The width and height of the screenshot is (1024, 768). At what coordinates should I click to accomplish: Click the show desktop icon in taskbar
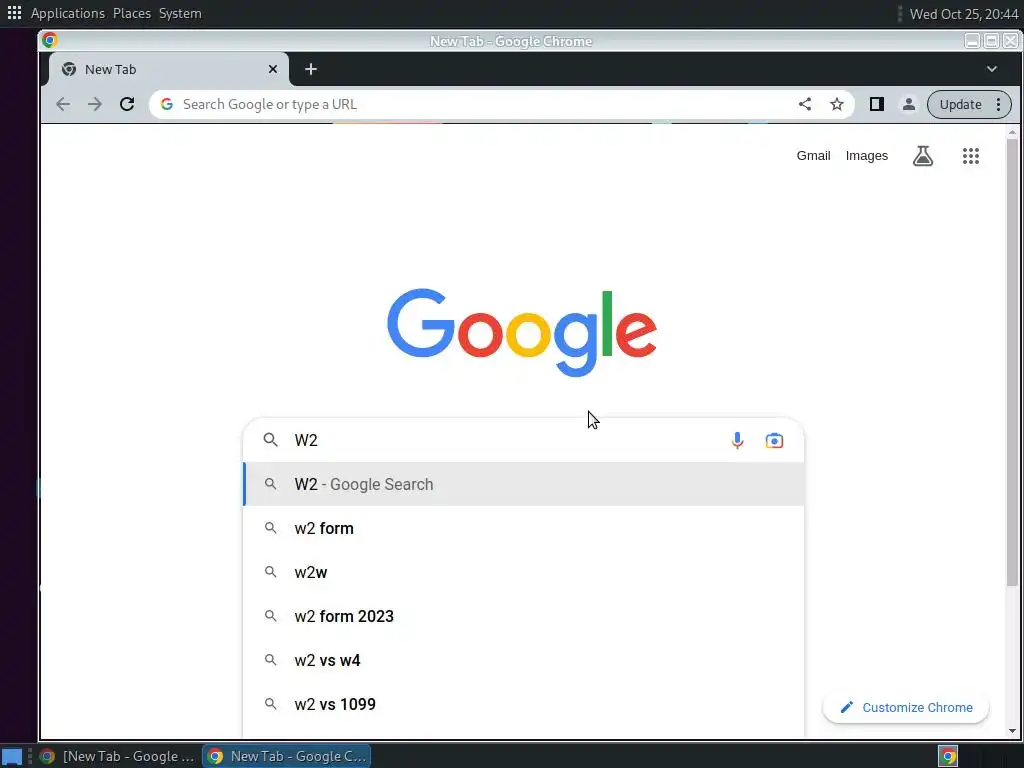[x=12, y=756]
